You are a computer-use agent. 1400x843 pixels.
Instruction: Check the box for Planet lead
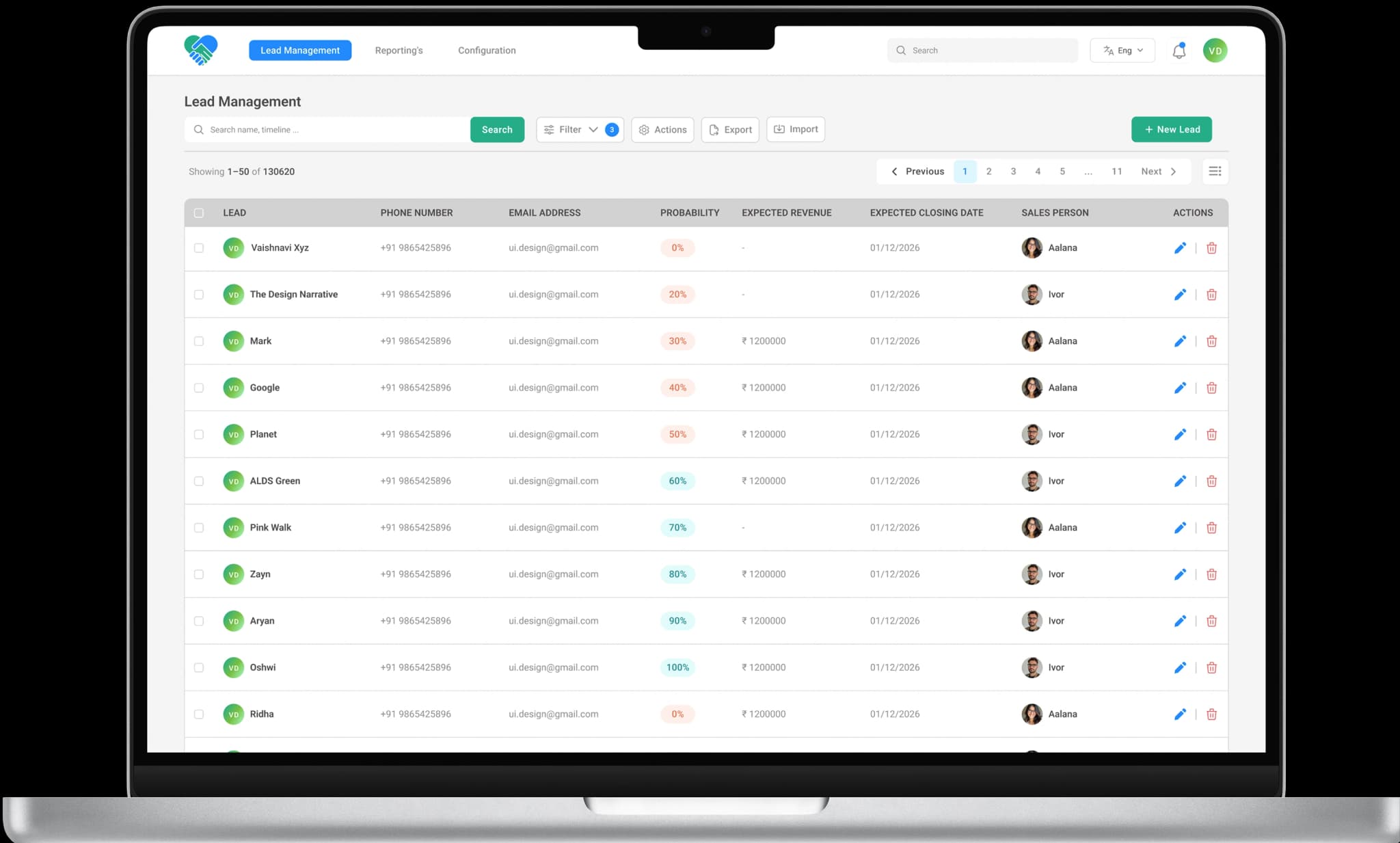(x=199, y=434)
